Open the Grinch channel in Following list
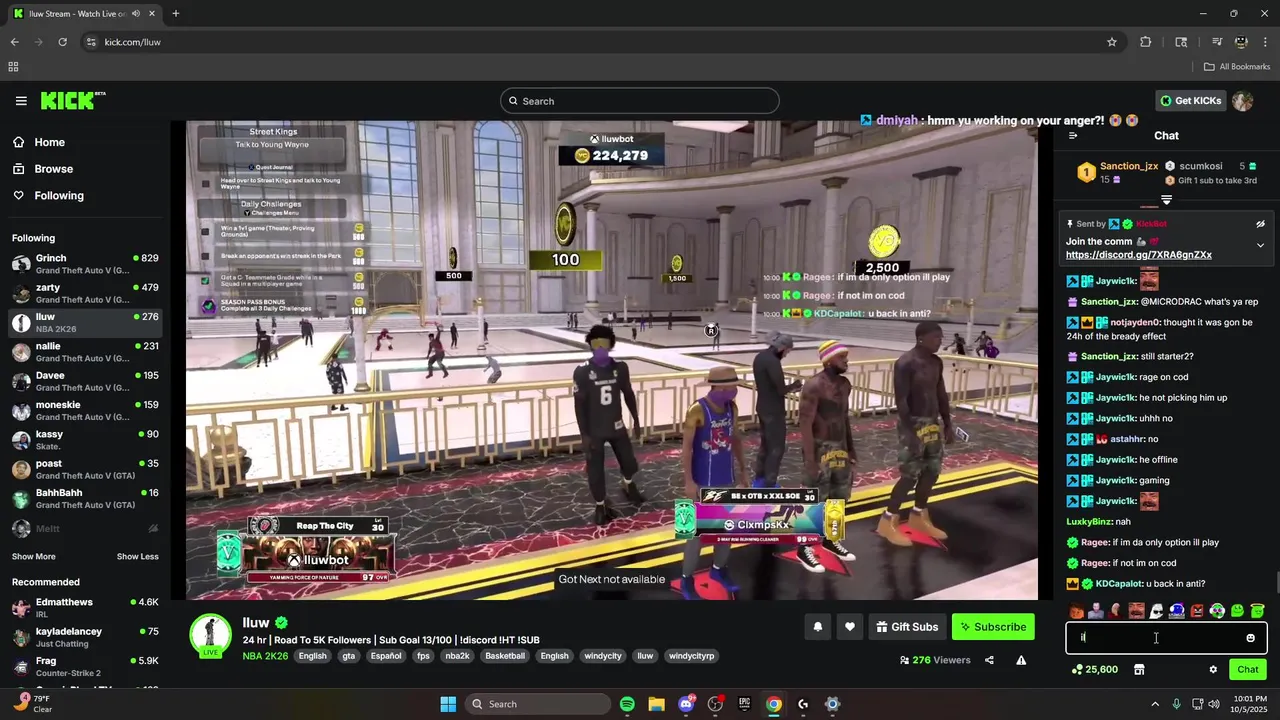Viewport: 1280px width, 720px height. 85,264
